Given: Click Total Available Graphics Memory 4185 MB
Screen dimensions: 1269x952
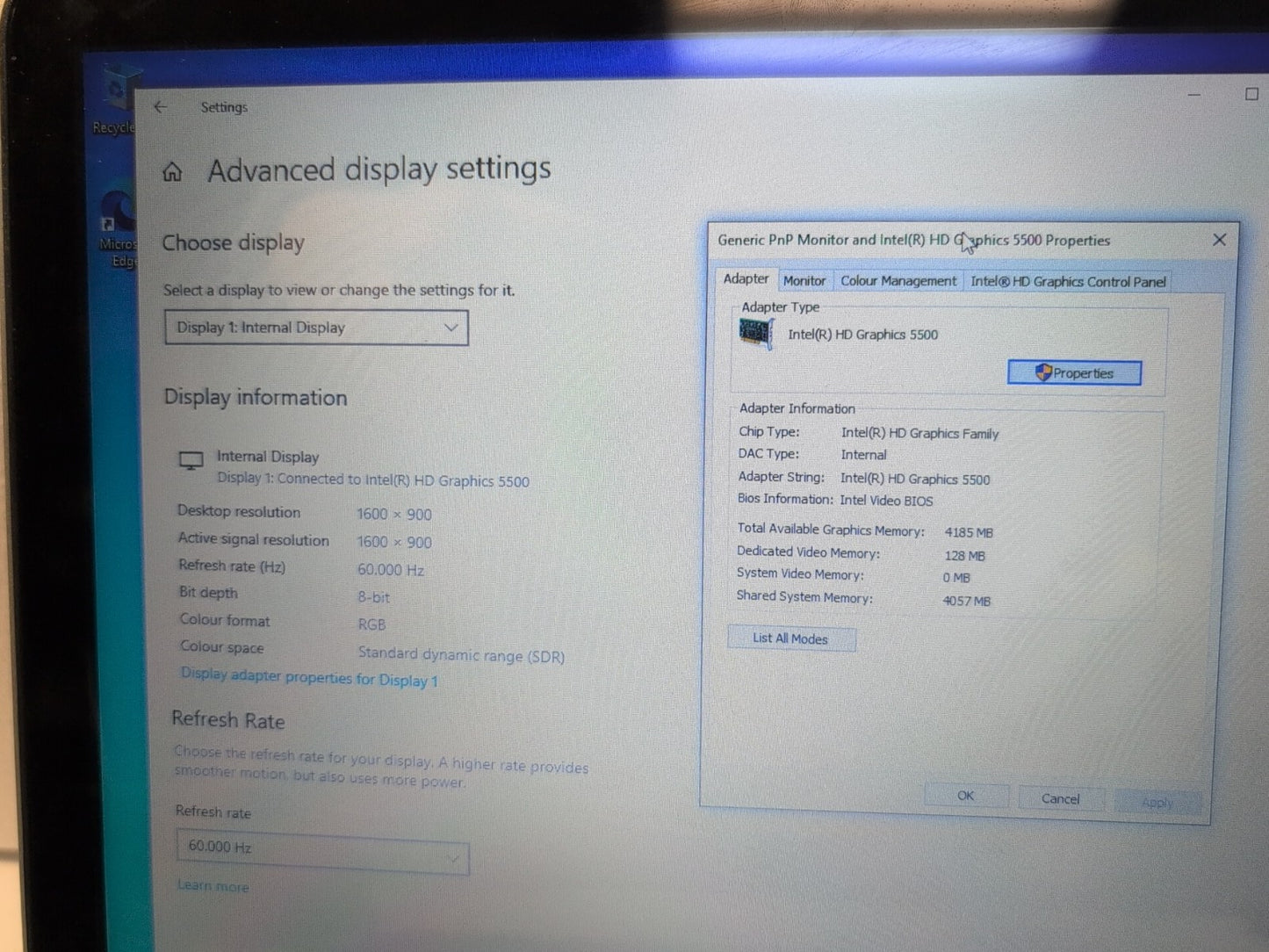Looking at the screenshot, I should (969, 532).
